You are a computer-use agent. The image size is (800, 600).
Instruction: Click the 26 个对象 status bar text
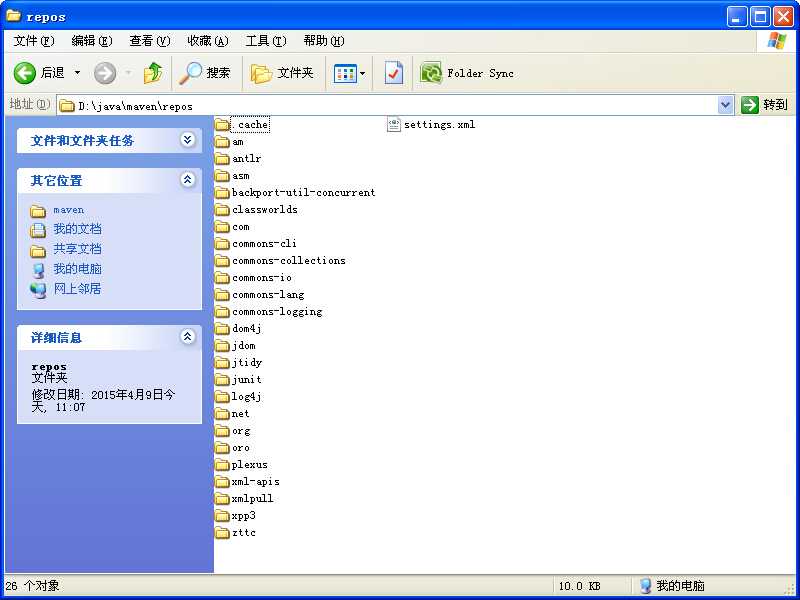(33, 586)
